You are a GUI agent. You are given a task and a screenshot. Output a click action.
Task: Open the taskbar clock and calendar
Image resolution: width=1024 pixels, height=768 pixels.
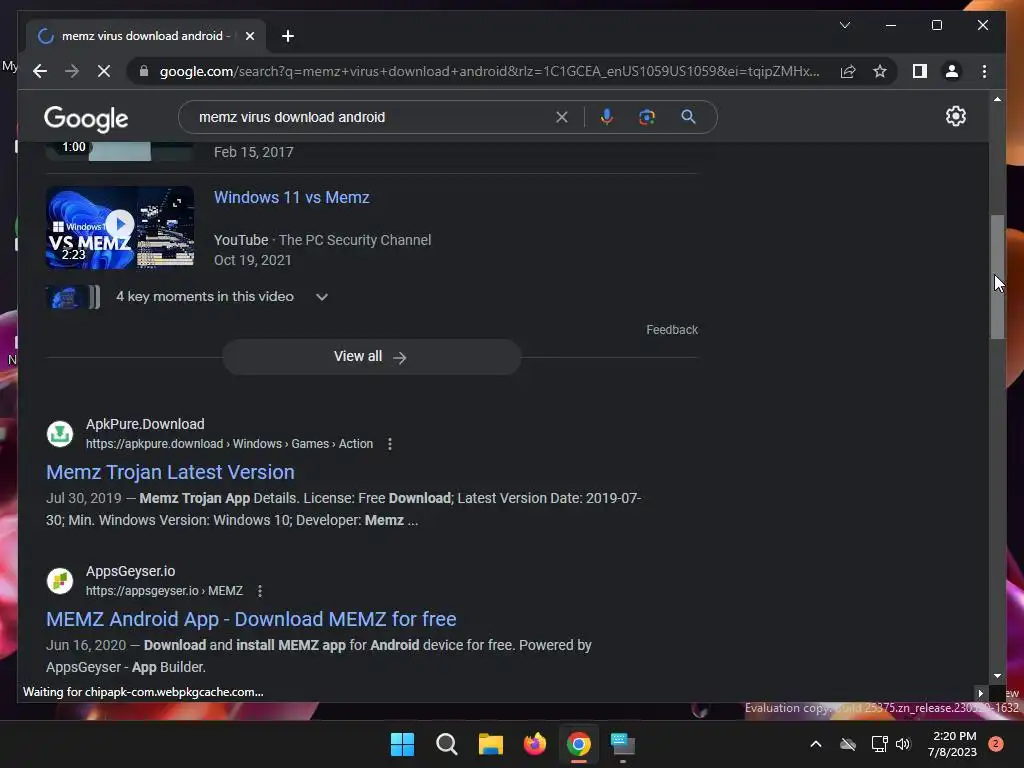coord(953,744)
